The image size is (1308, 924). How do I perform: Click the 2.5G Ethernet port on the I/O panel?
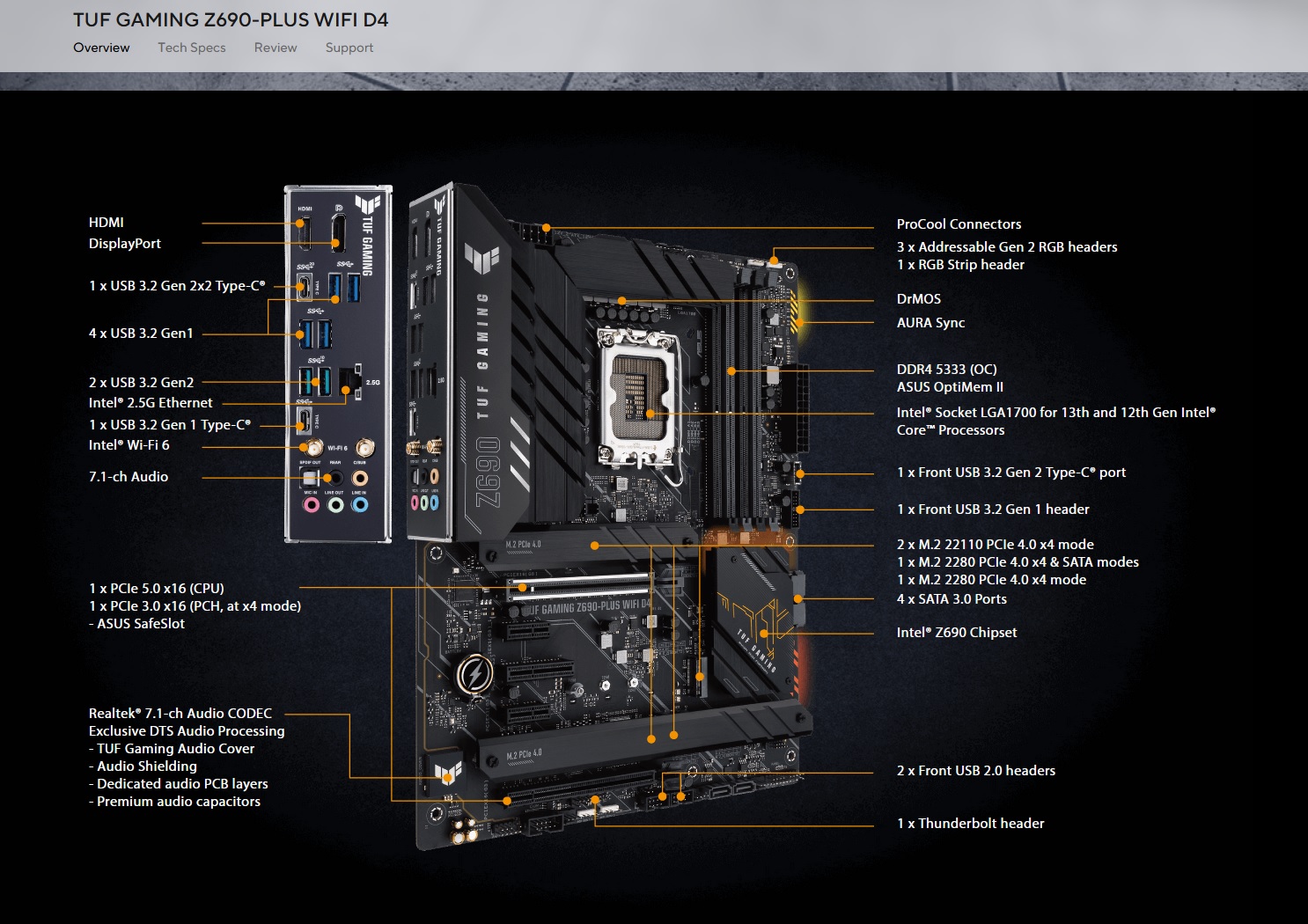350,380
